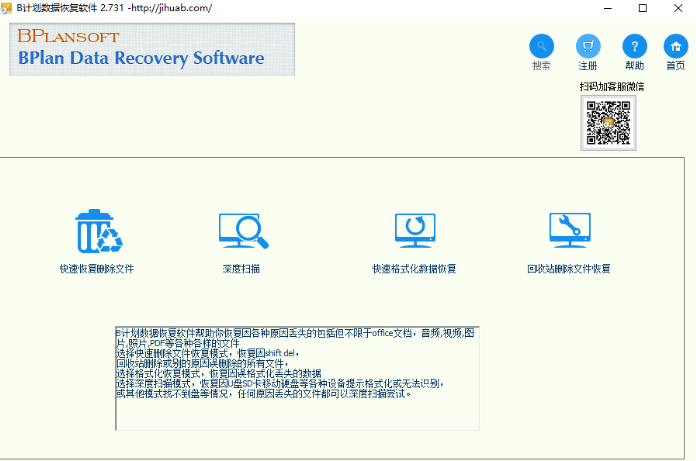Screen dimensions: 696x461
Task: Click the 注册 shopping cart icon
Action: (588, 46)
